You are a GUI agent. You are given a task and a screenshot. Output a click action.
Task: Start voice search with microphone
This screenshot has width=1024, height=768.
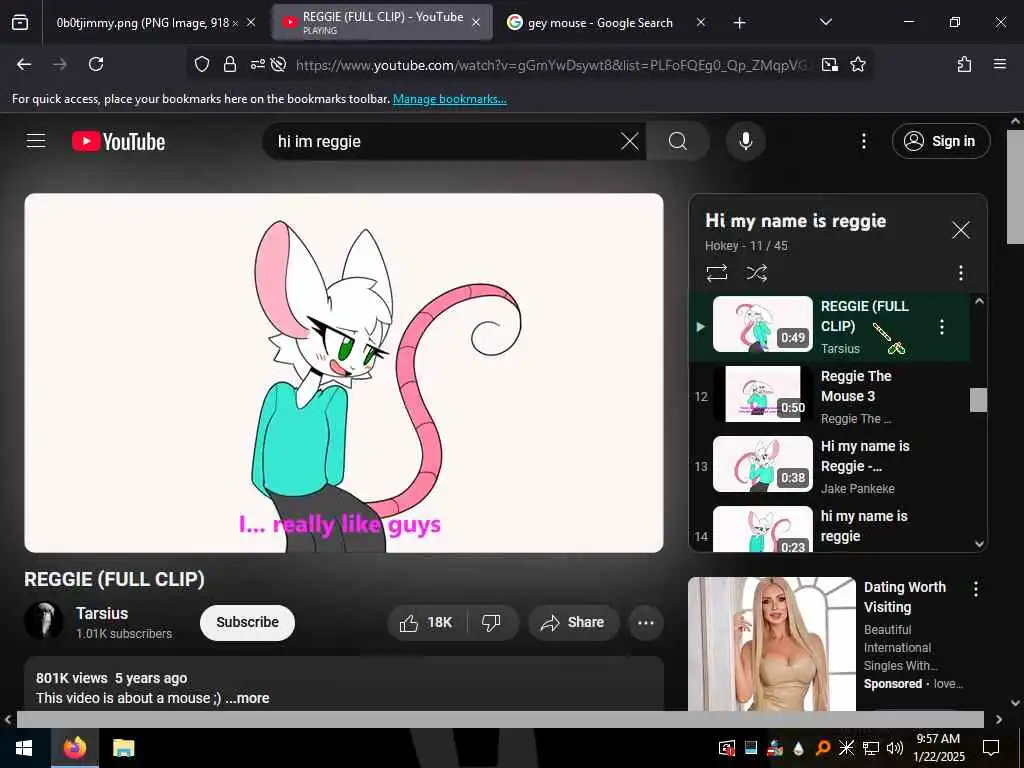pyautogui.click(x=745, y=141)
